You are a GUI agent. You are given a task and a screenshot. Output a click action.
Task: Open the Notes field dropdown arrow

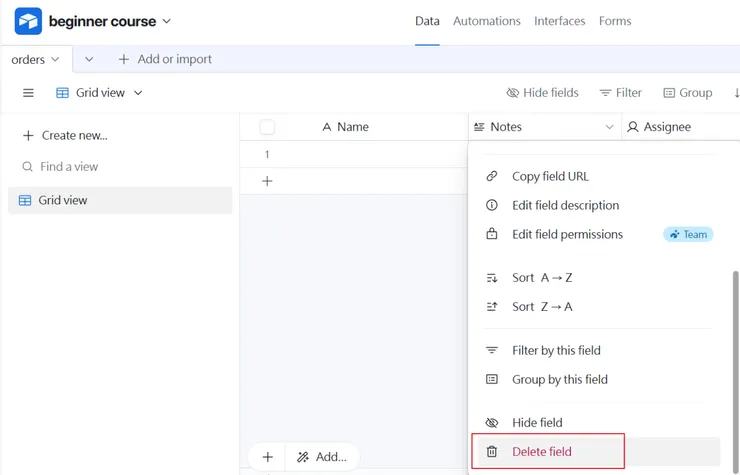pos(609,127)
